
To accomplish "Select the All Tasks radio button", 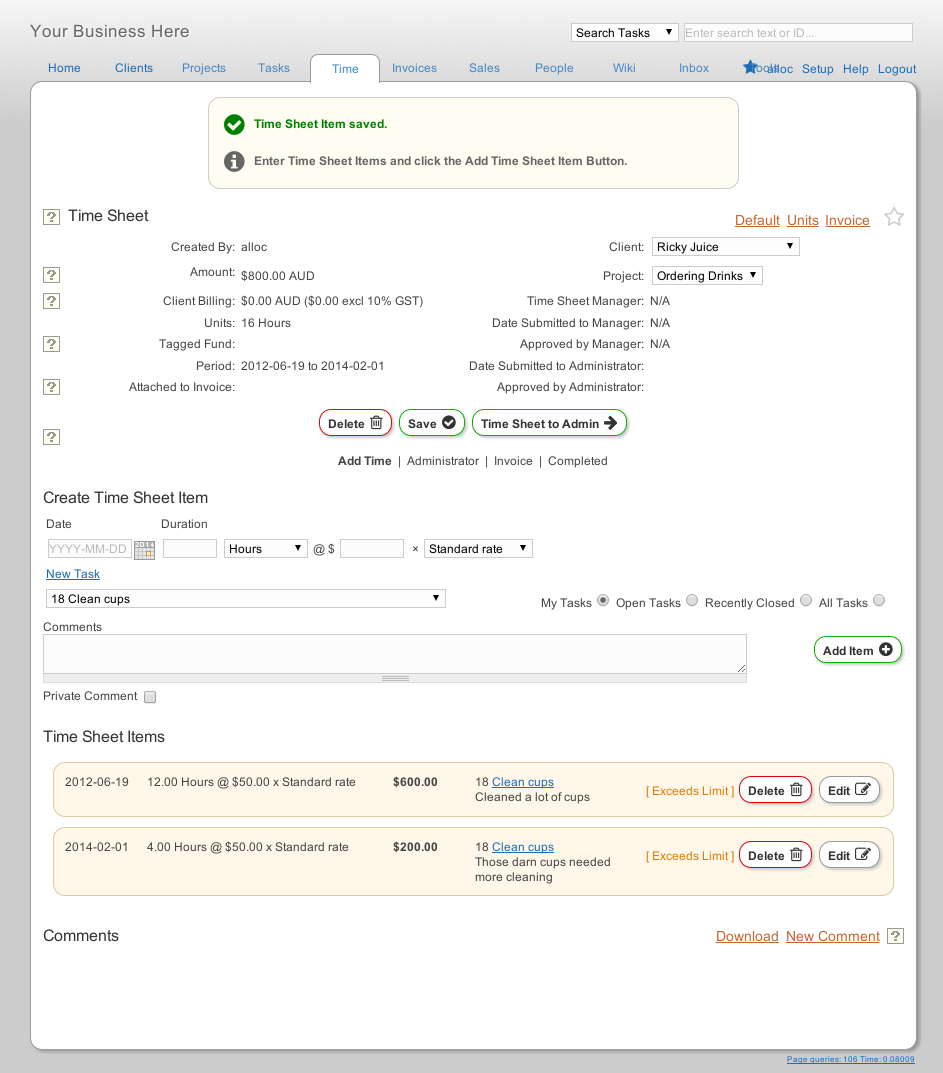I will pos(878,600).
